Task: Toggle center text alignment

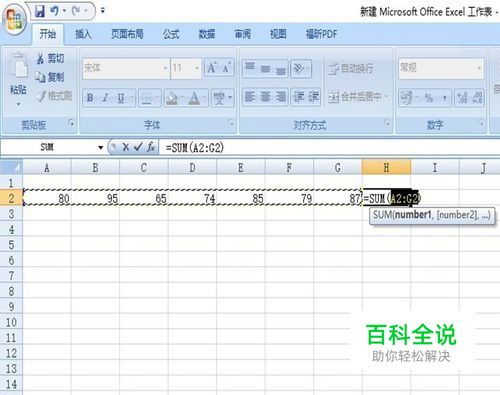Action: (x=265, y=97)
